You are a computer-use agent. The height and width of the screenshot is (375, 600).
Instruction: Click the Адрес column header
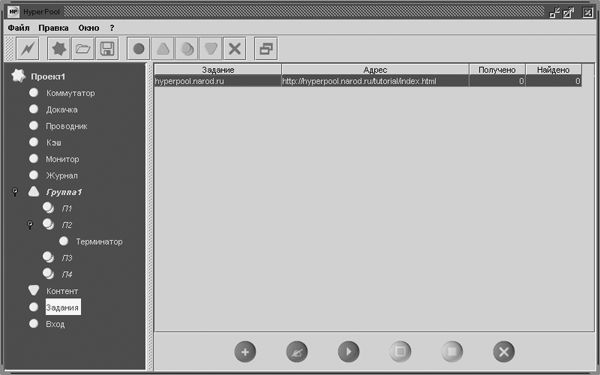375,70
